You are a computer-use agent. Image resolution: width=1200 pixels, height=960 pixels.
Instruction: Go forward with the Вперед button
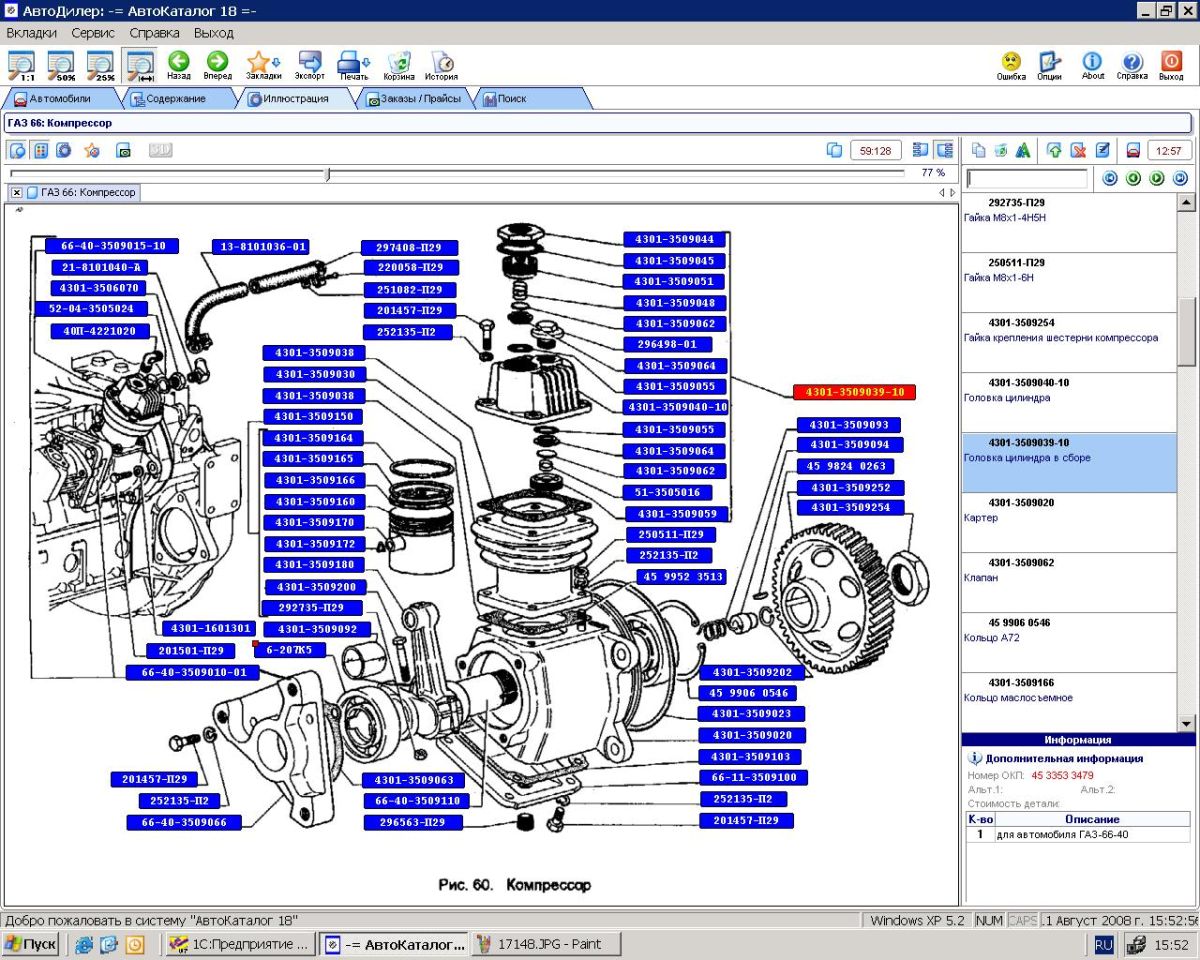pos(217,65)
